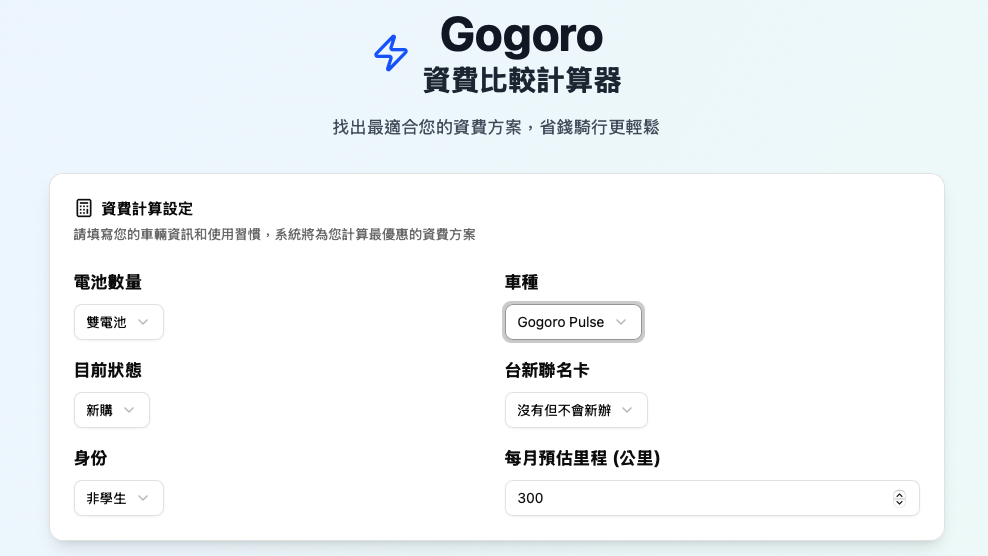Open the 車種 dropdown showing Gogoro Pulse
The width and height of the screenshot is (988, 556).
573,322
